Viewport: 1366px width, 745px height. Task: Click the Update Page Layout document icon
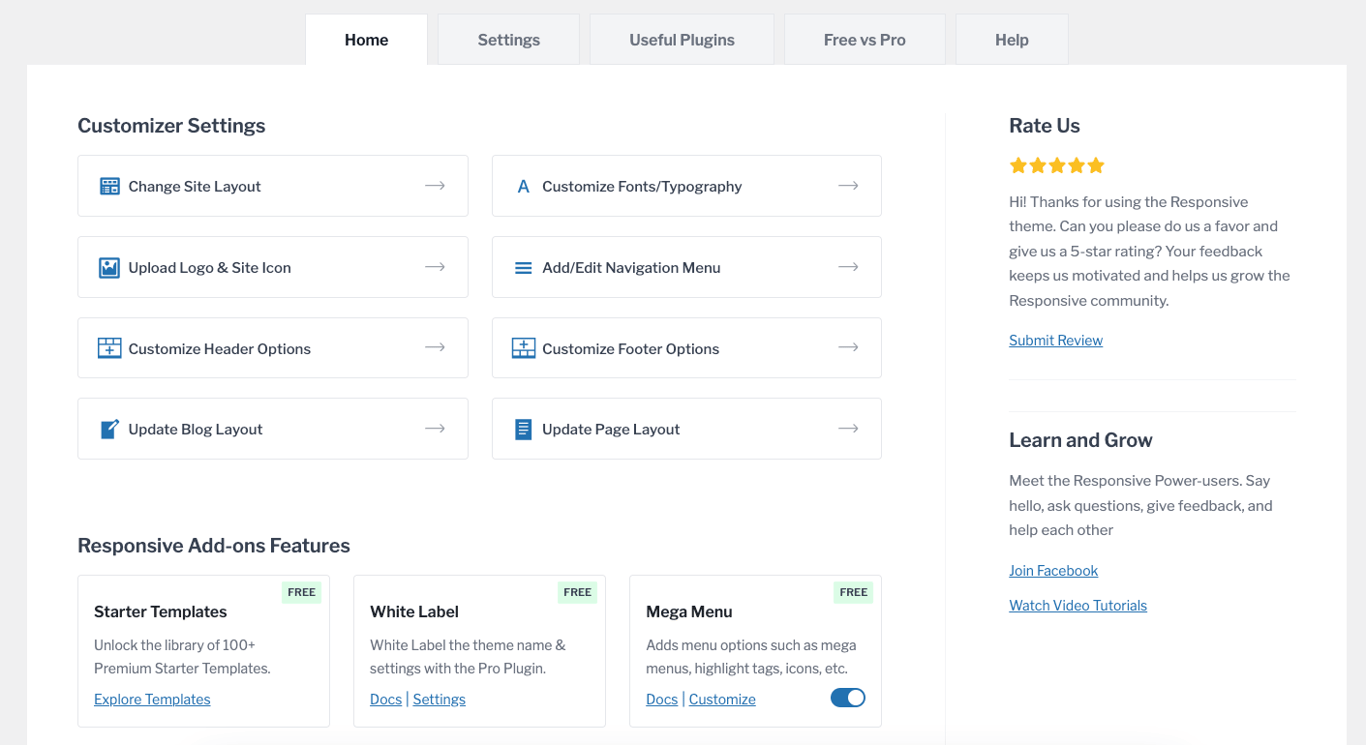[x=523, y=428]
